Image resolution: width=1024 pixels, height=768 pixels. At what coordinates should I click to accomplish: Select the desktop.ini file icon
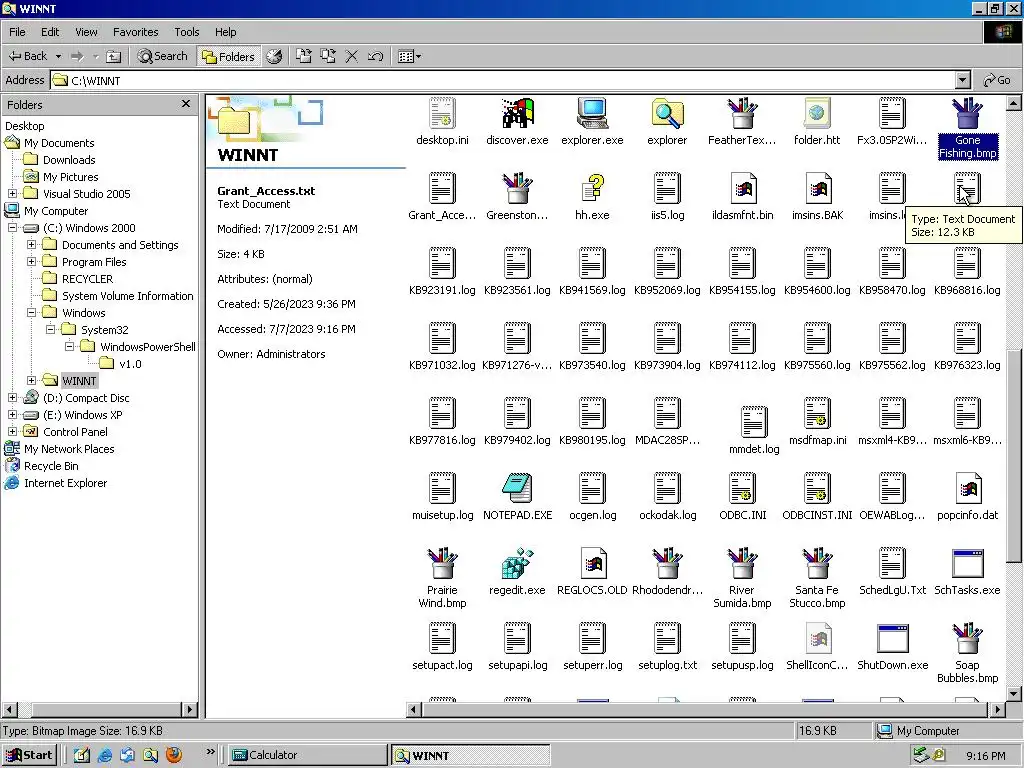tap(442, 114)
